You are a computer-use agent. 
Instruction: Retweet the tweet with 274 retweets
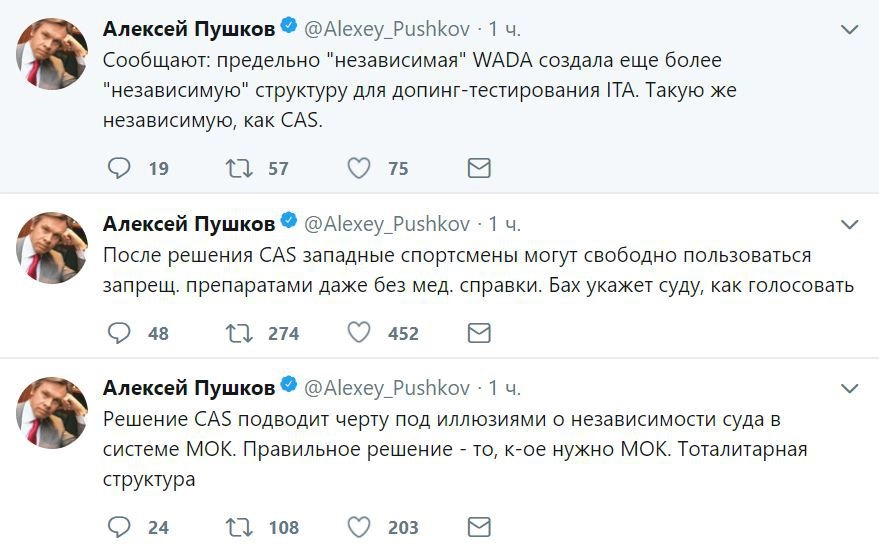pos(240,332)
